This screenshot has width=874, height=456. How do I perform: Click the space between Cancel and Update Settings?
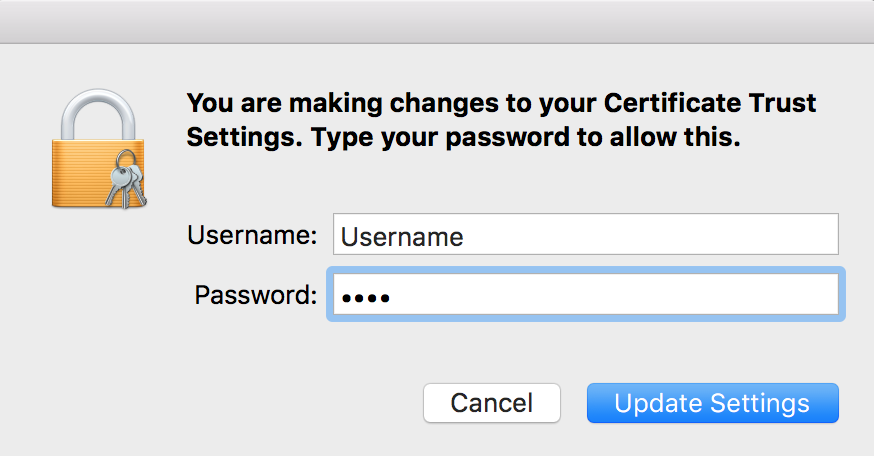pos(574,403)
